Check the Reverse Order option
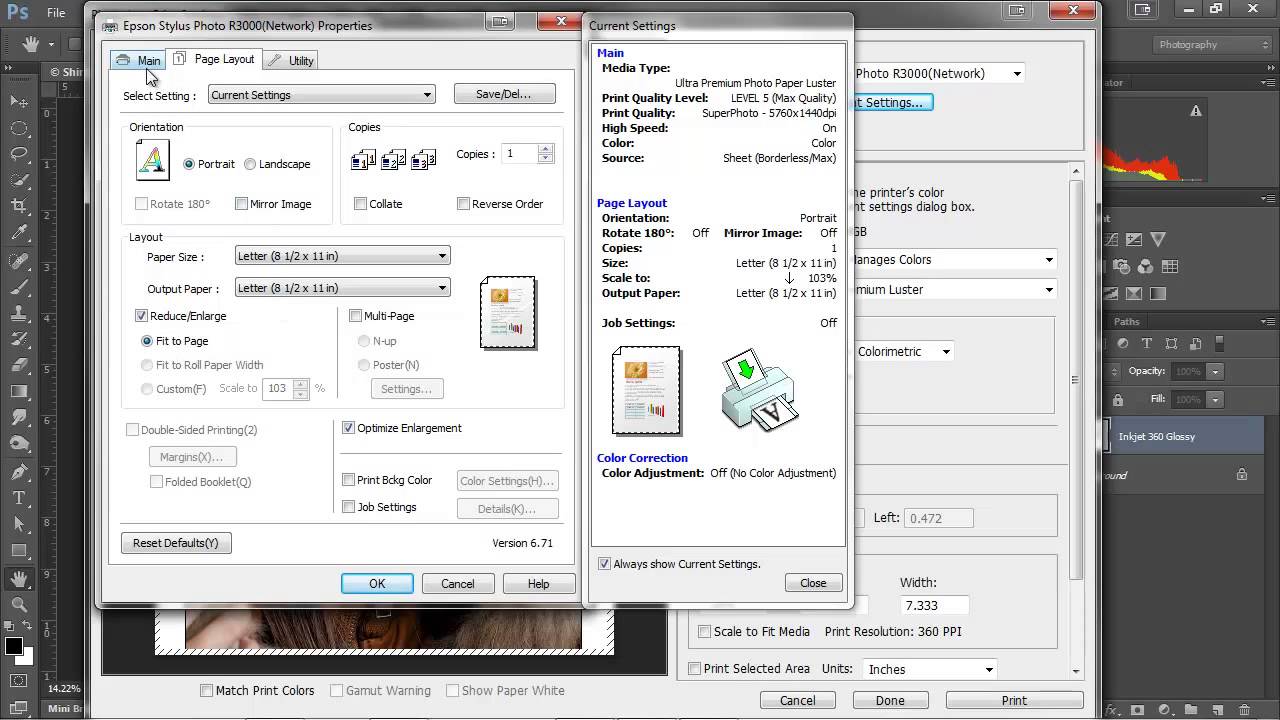The height and width of the screenshot is (720, 1280). click(463, 204)
